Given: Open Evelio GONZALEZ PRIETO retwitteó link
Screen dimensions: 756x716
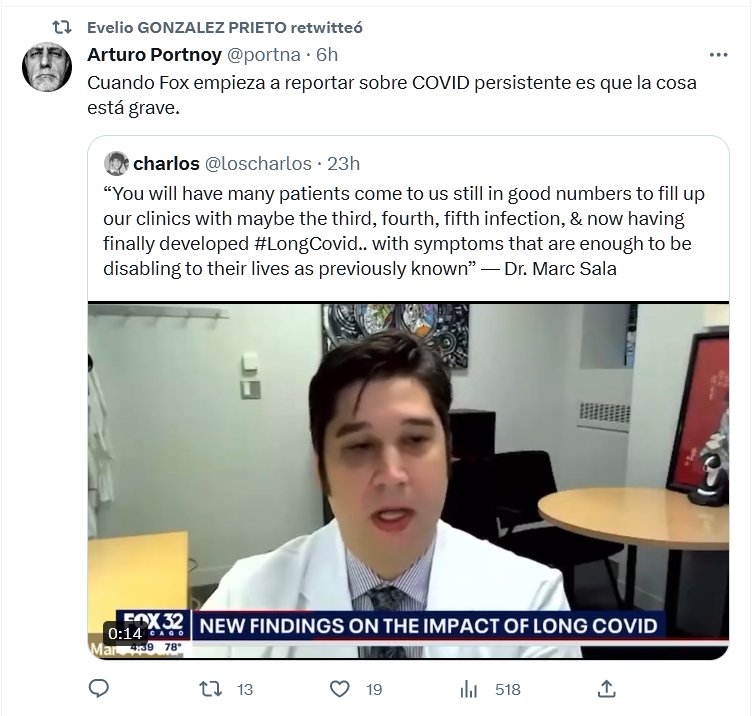Looking at the screenshot, I should [225, 27].
